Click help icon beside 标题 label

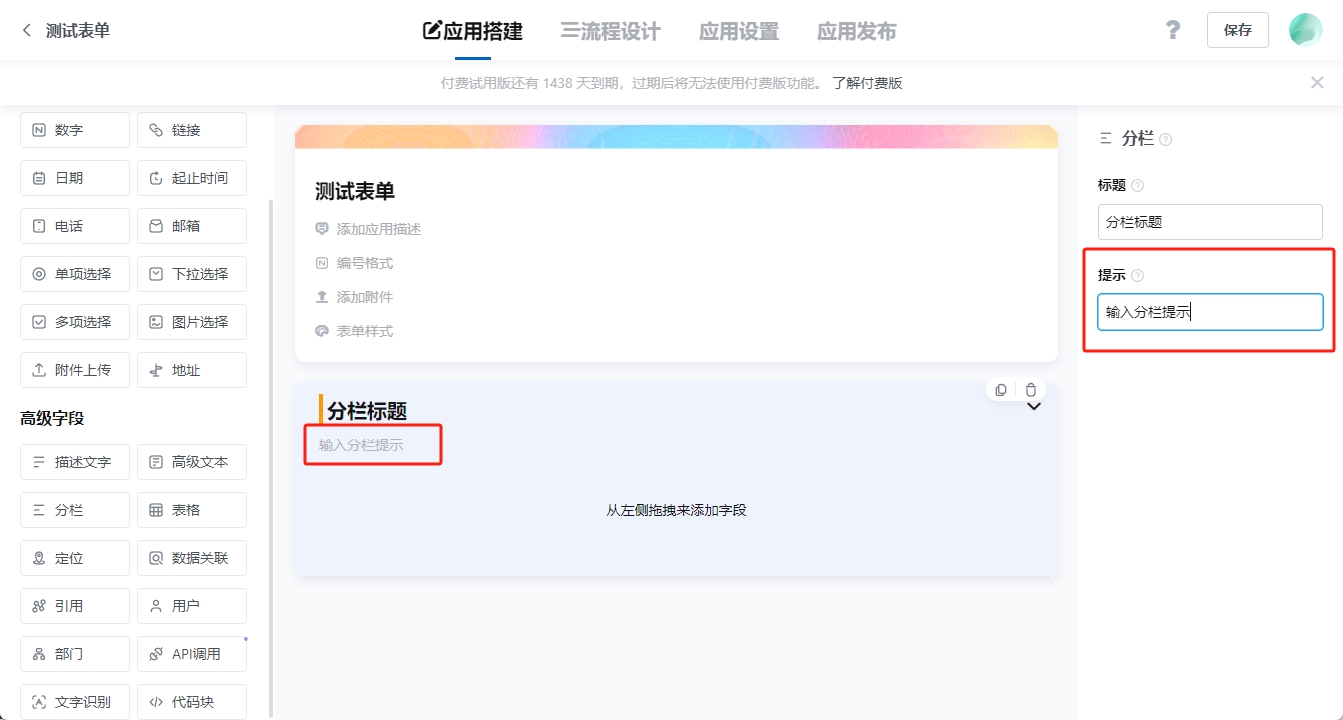point(1137,186)
